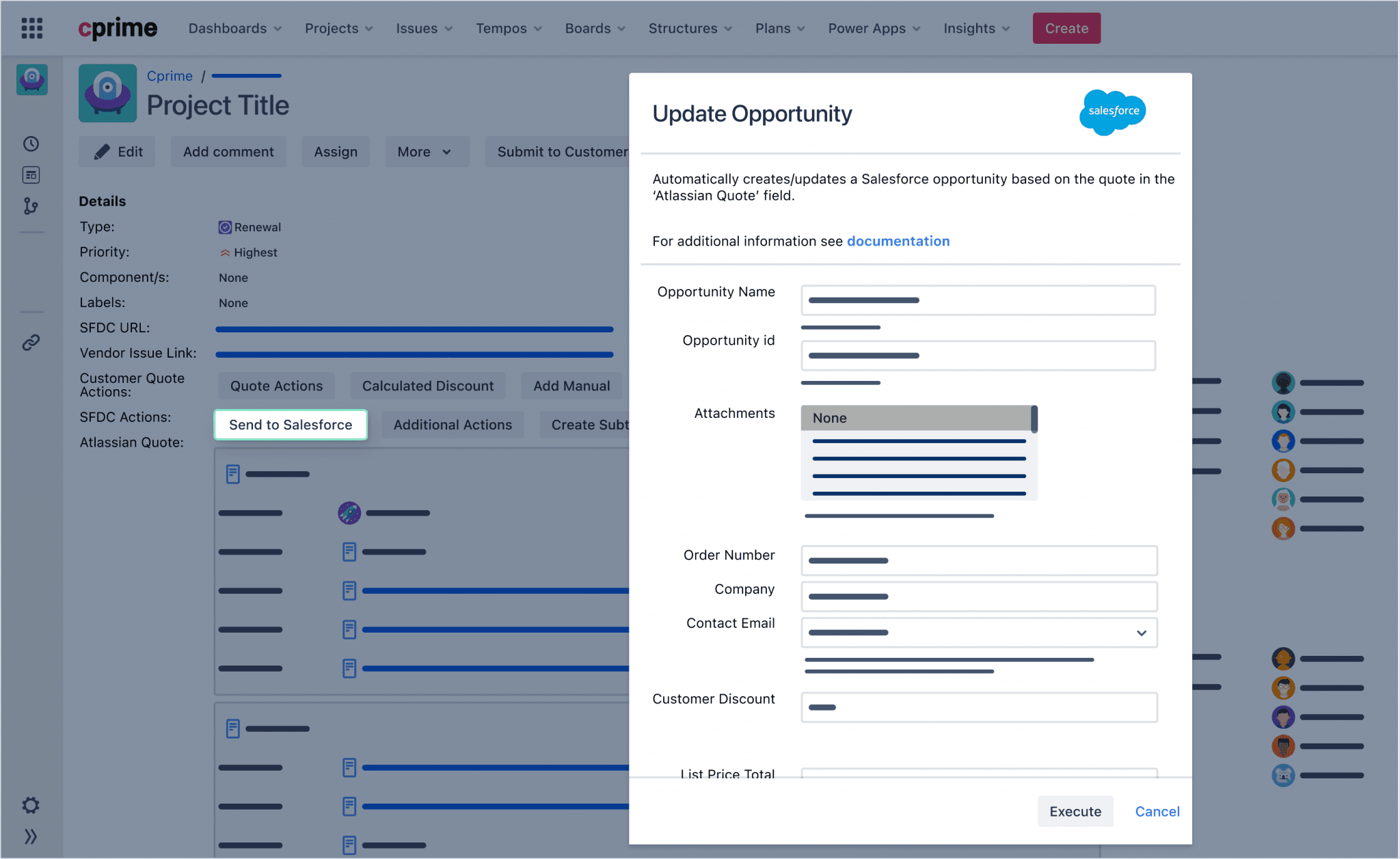Focus the Customer Discount field

pyautogui.click(x=979, y=707)
